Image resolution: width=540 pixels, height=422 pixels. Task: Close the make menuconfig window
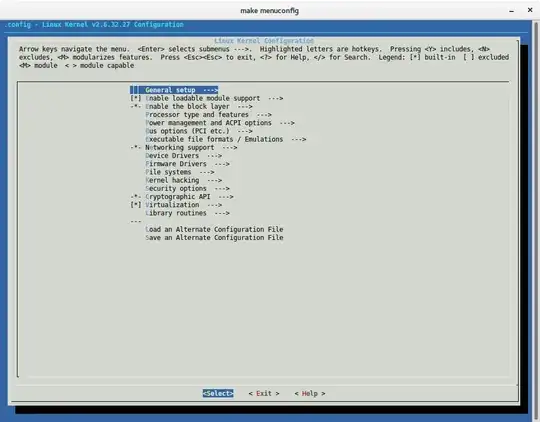530,10
